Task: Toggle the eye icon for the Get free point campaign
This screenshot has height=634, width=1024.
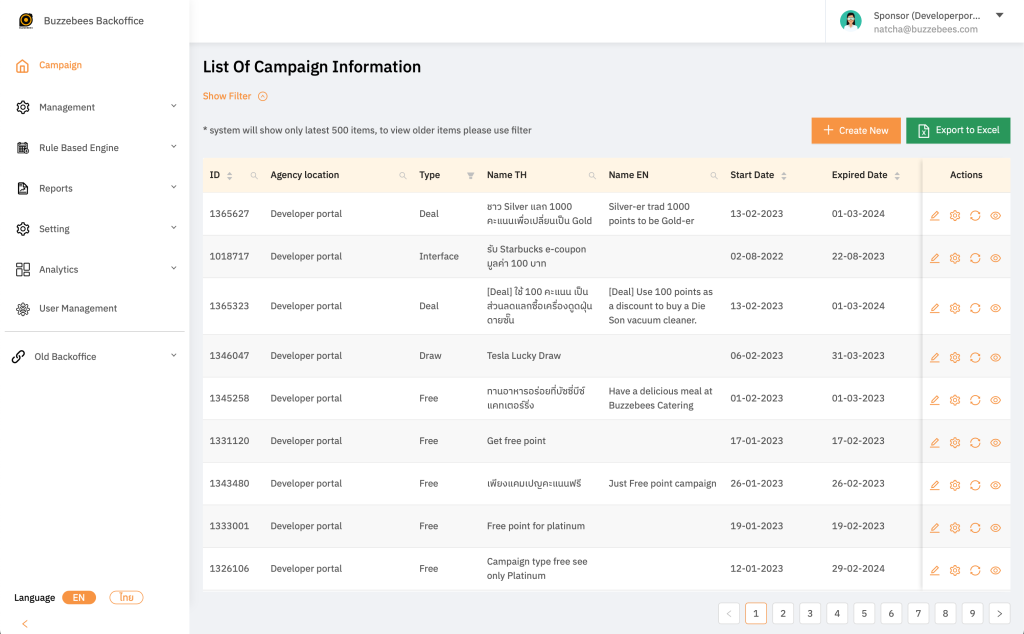Action: pyautogui.click(x=995, y=441)
